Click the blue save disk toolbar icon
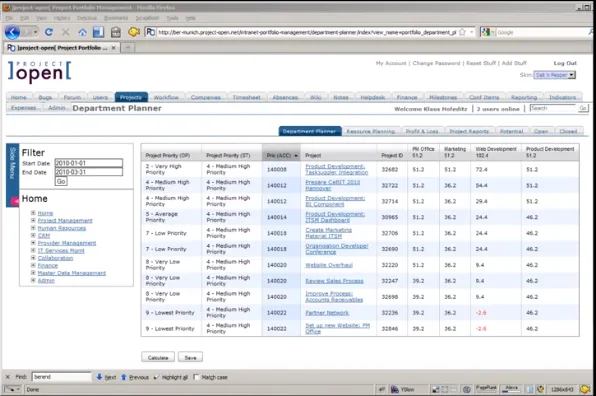 98,32
